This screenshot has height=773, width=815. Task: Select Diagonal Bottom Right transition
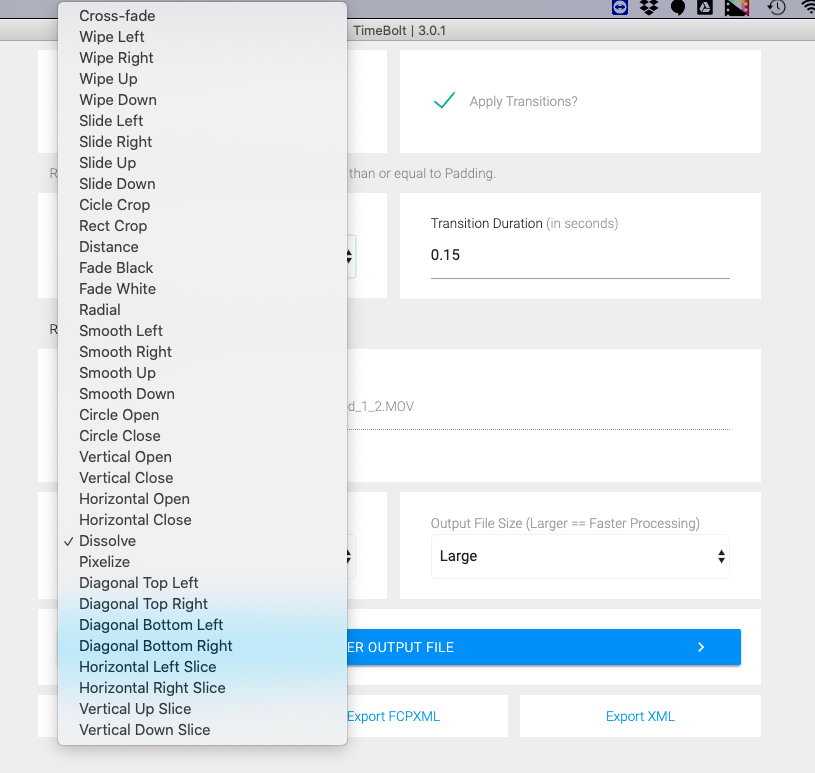(156, 646)
